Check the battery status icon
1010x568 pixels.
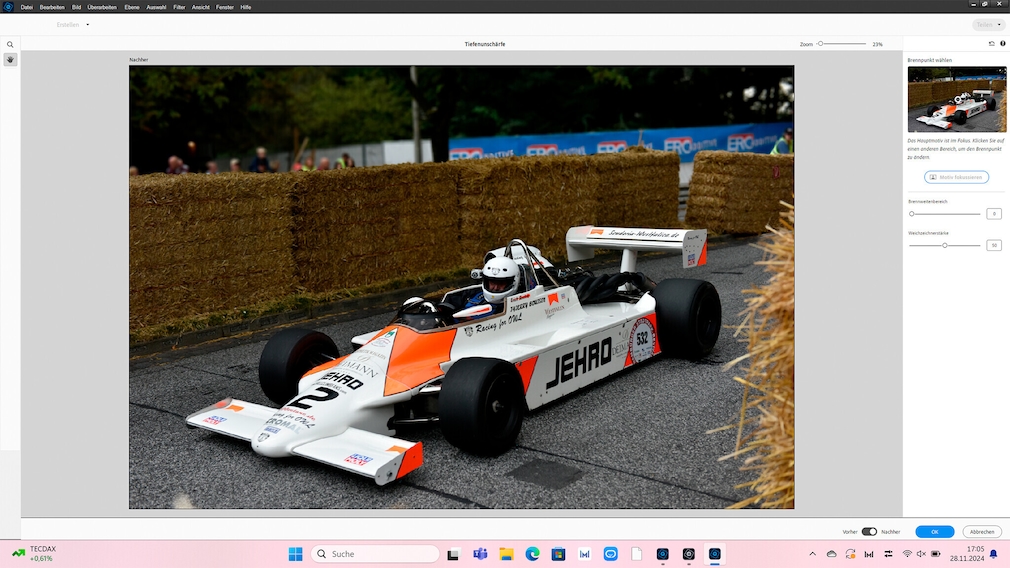(936, 554)
